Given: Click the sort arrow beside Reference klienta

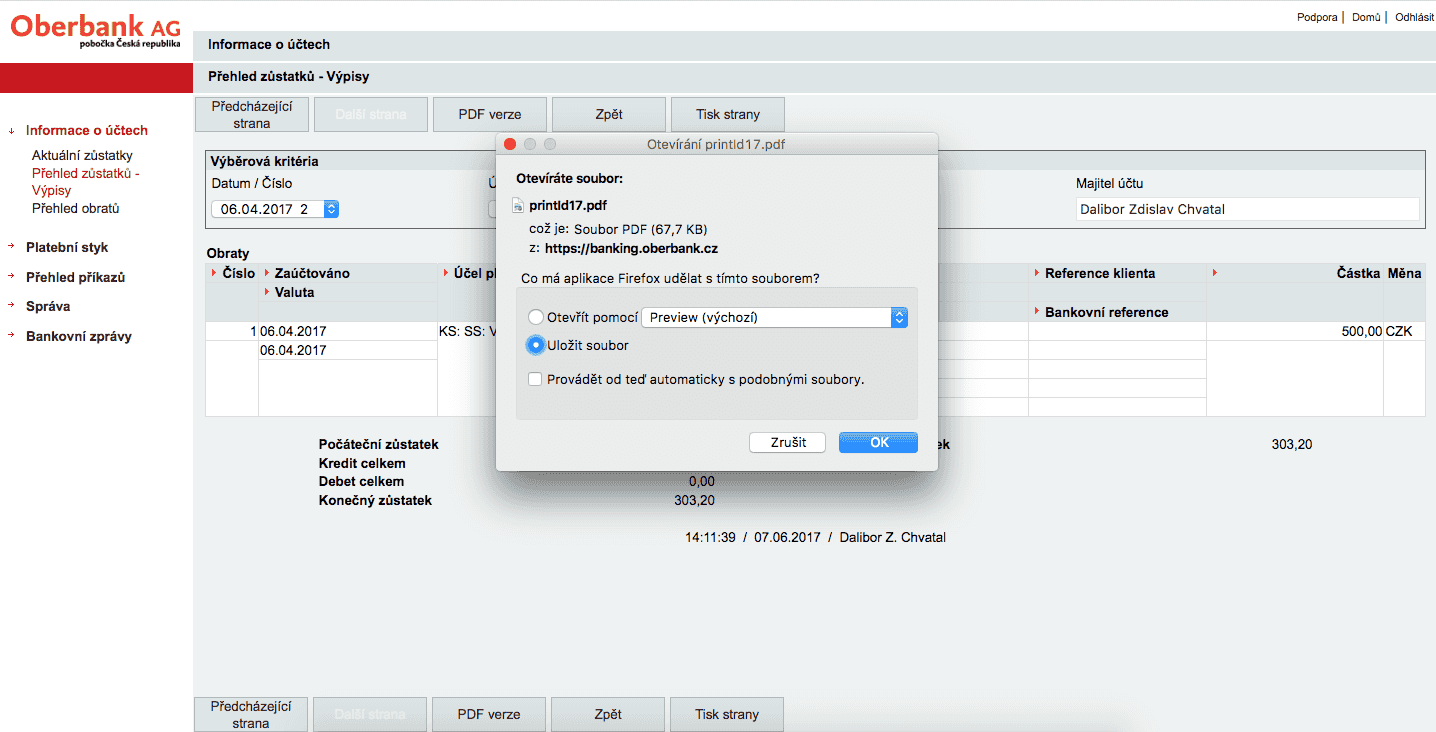Looking at the screenshot, I should coord(1037,273).
